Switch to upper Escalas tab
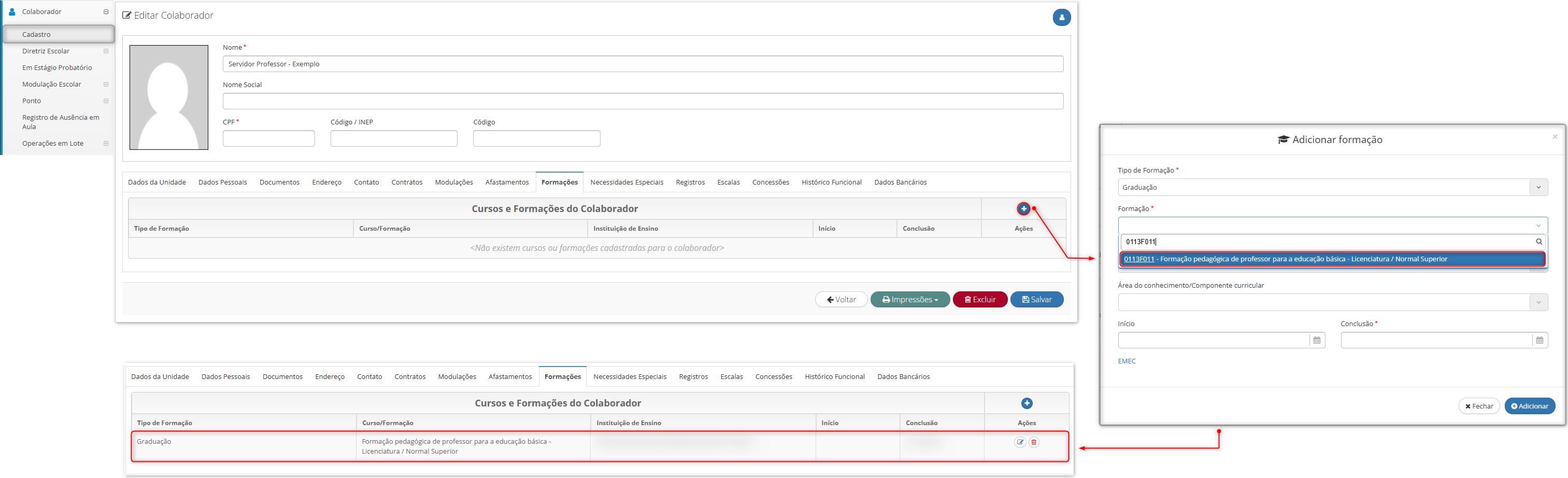 pos(729,182)
